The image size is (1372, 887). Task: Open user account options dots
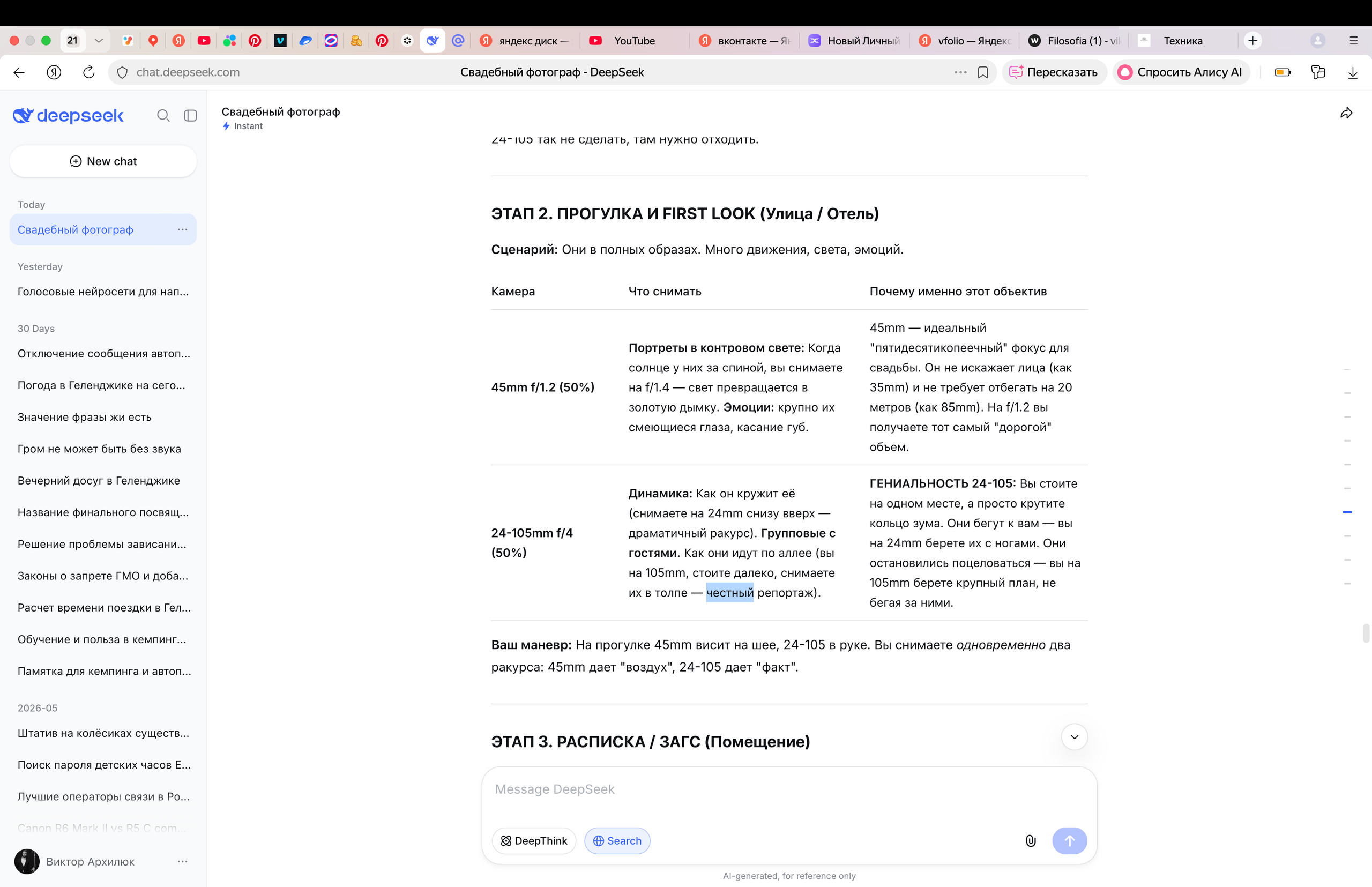[183, 862]
